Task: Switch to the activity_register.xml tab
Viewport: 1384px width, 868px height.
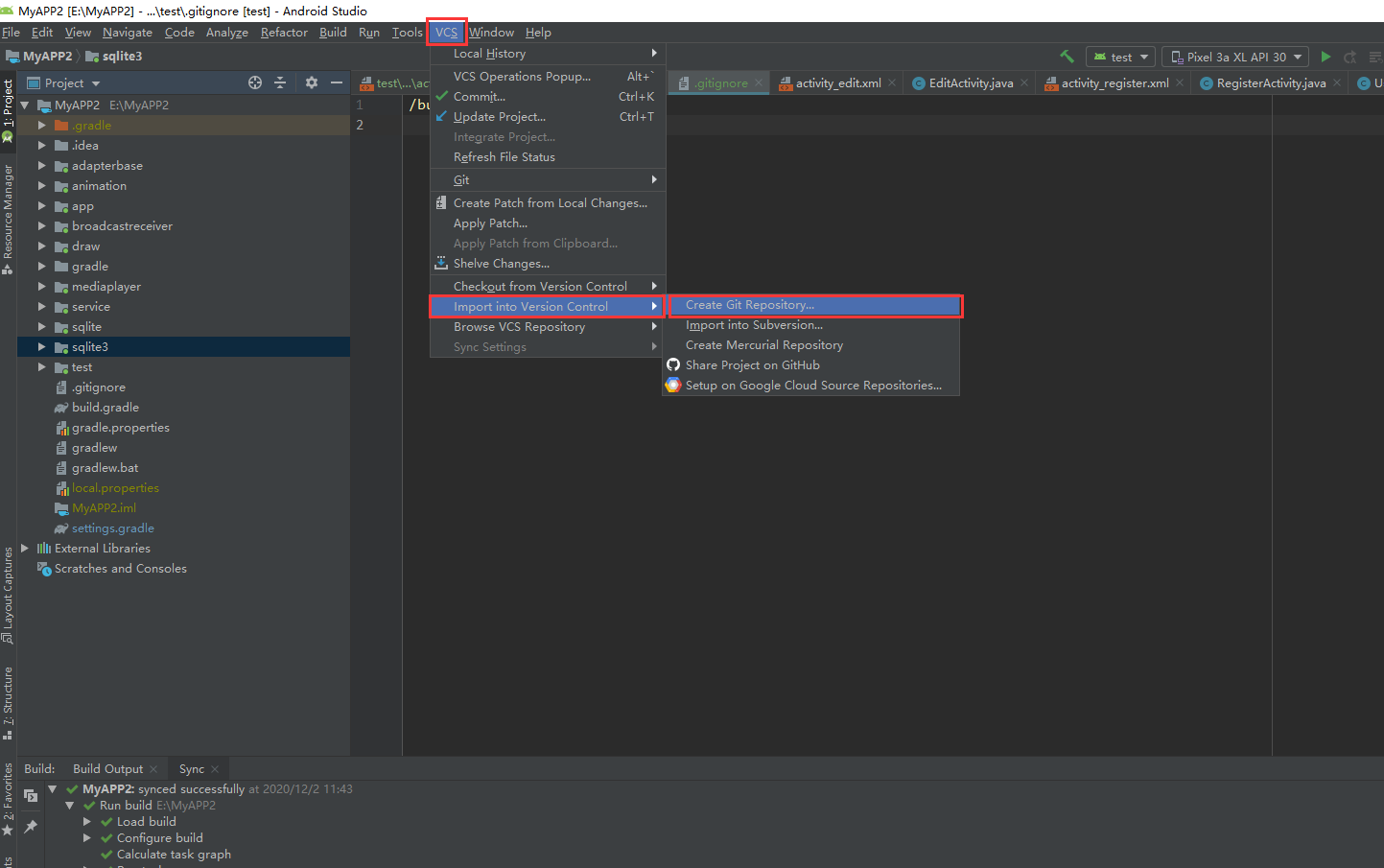Action: (1114, 82)
